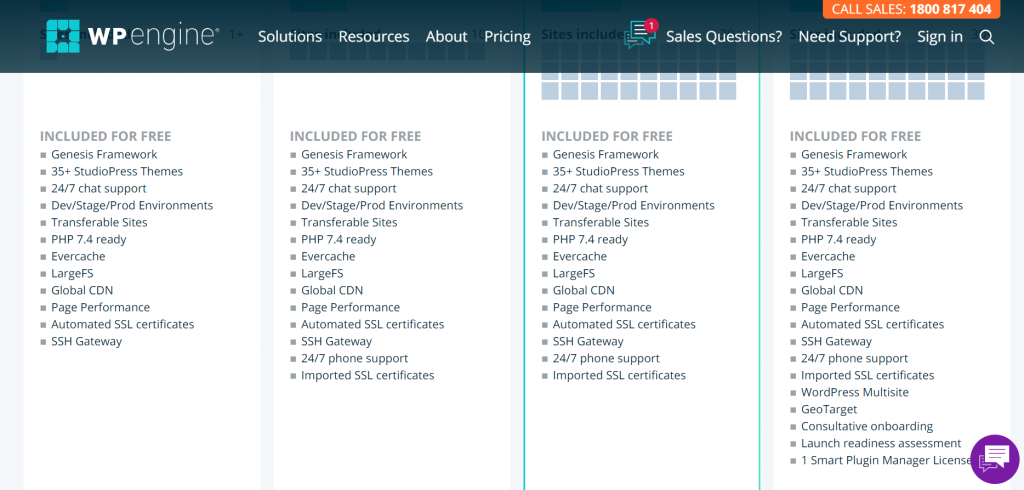Select WordPress Multisite in fourth plan column
Viewport: 1024px width, 490px height.
[855, 392]
